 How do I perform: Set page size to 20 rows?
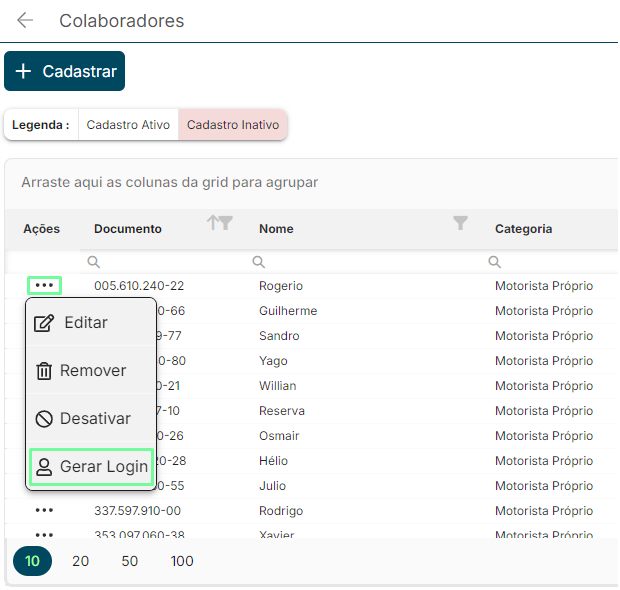tap(81, 561)
